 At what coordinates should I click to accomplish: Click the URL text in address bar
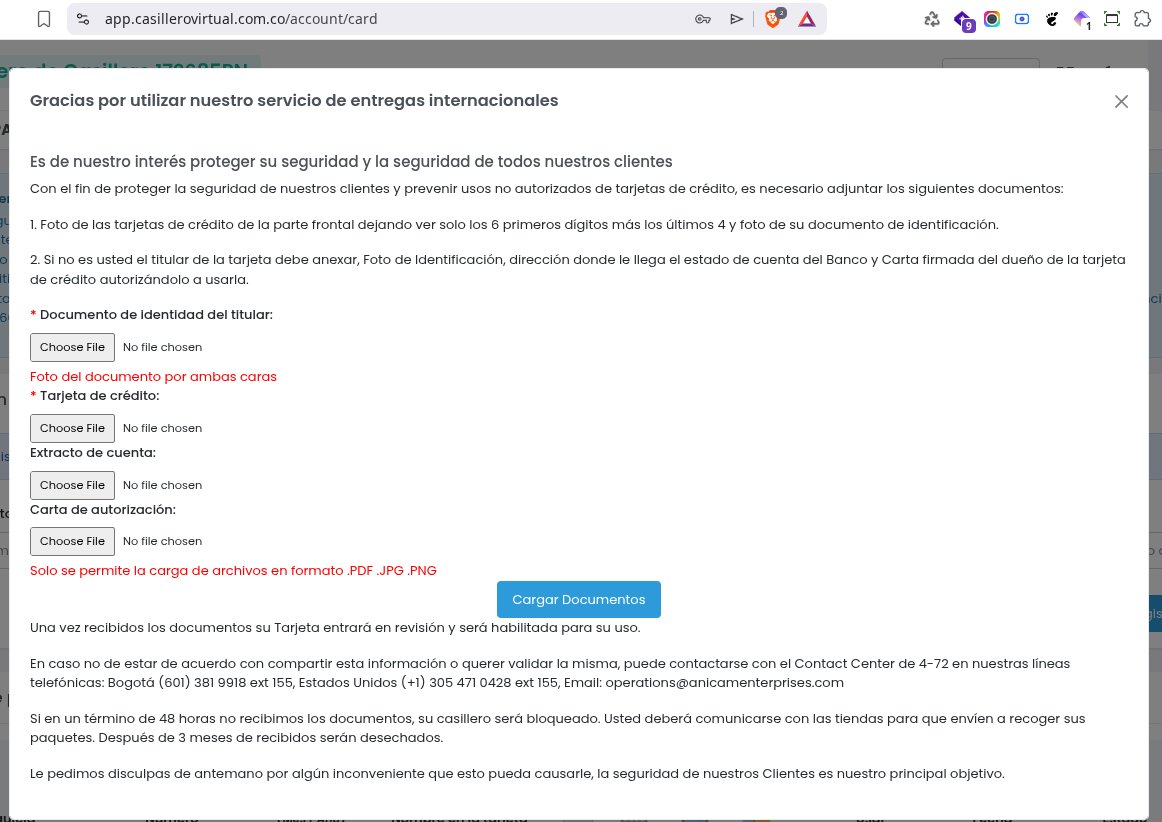coord(241,19)
